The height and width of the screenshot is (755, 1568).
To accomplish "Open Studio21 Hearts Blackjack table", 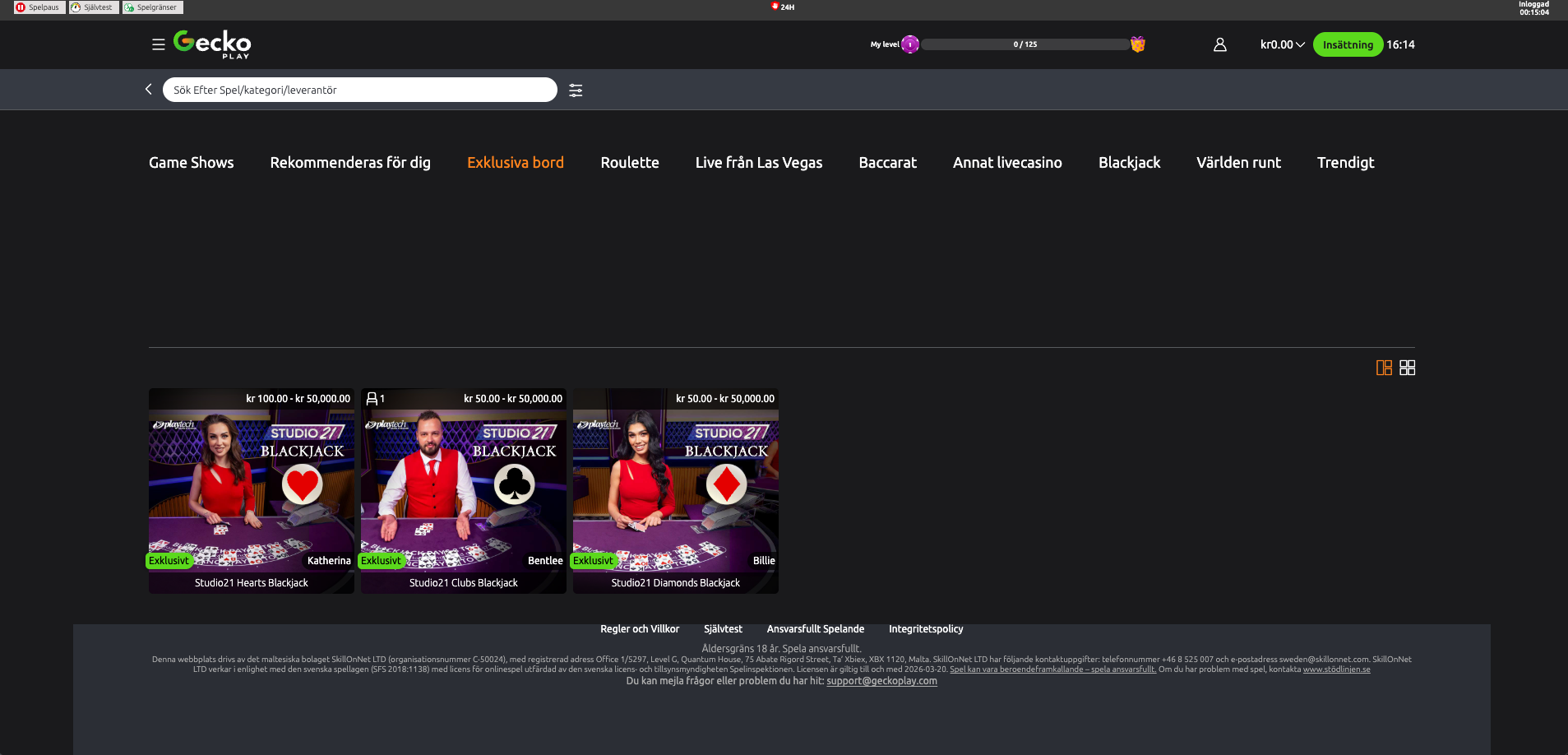I will click(x=251, y=490).
